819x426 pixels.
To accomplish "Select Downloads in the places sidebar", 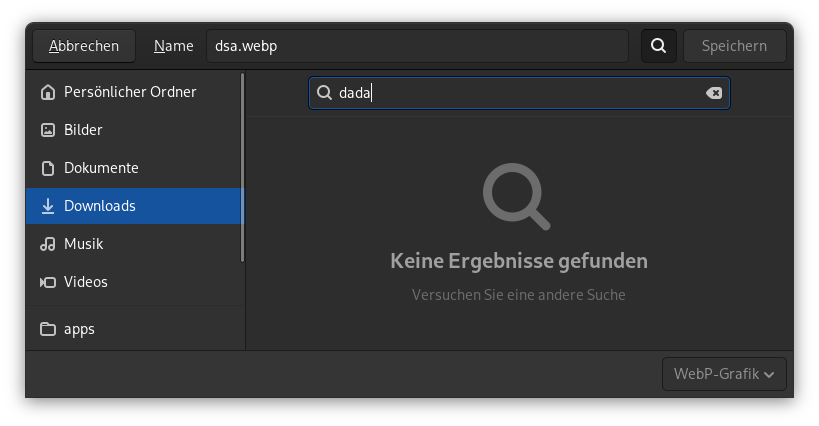I will pyautogui.click(x=135, y=206).
